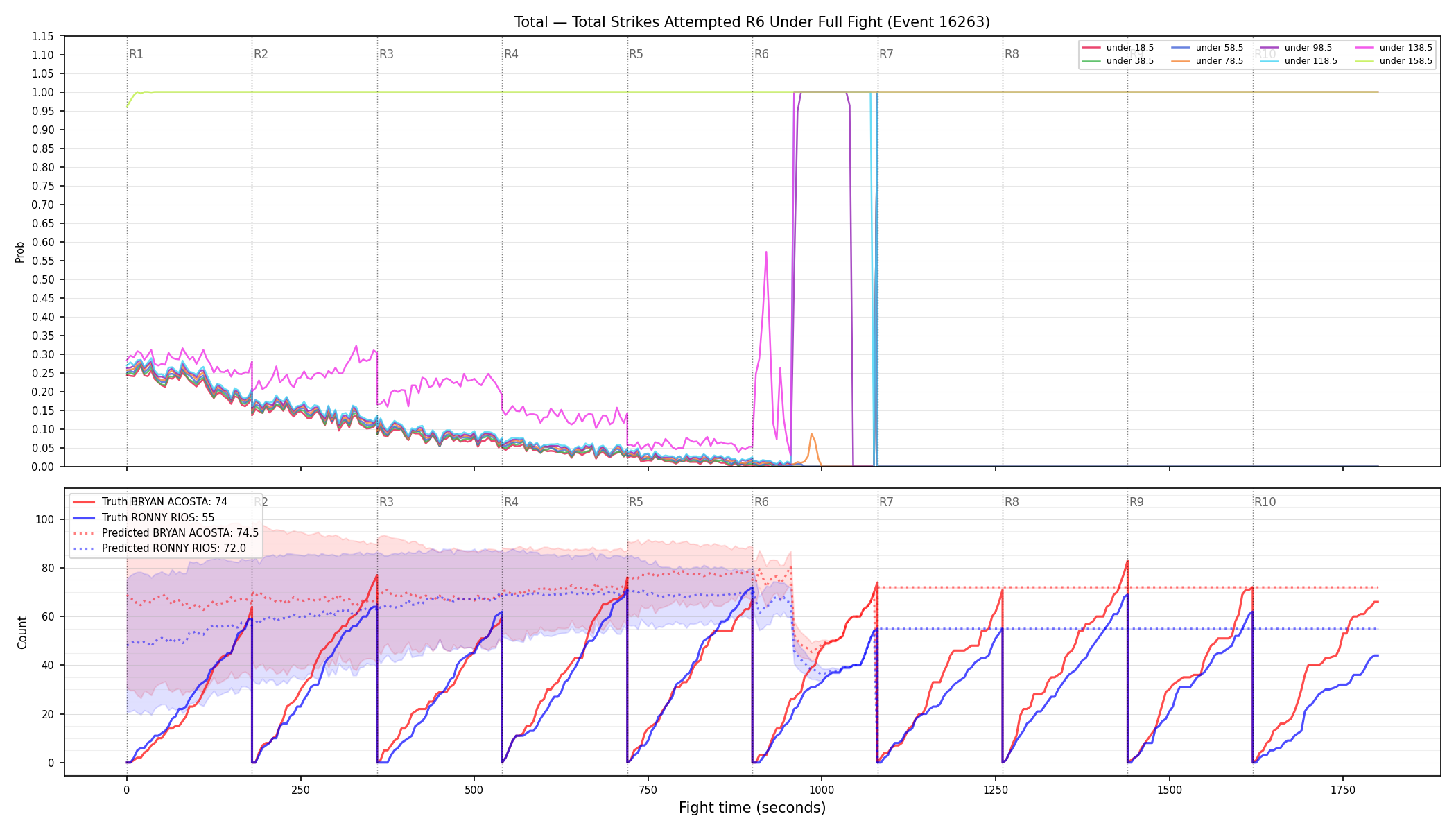Select the R8 round label in the probability chart
The height and width of the screenshot is (832, 1456).
pyautogui.click(x=1012, y=54)
